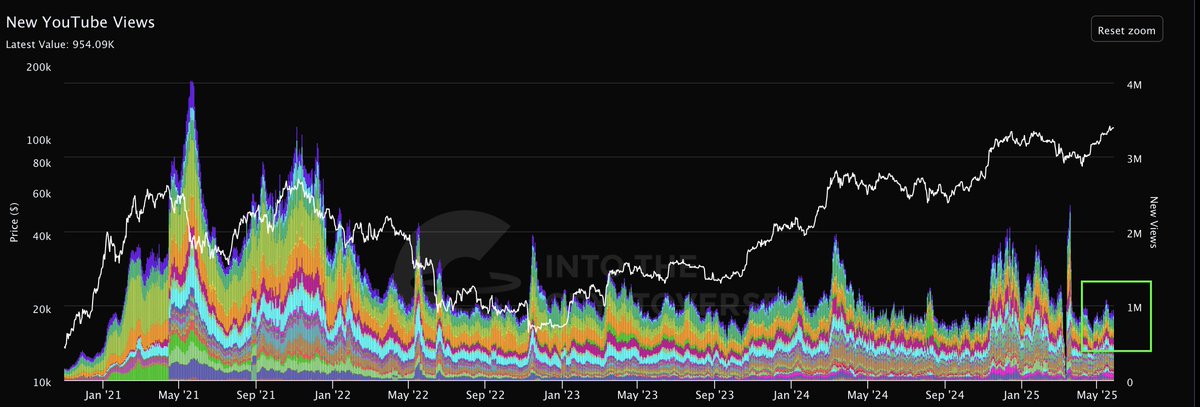The image size is (1200, 407).
Task: Click the 1M views axis label
Action: [1134, 308]
